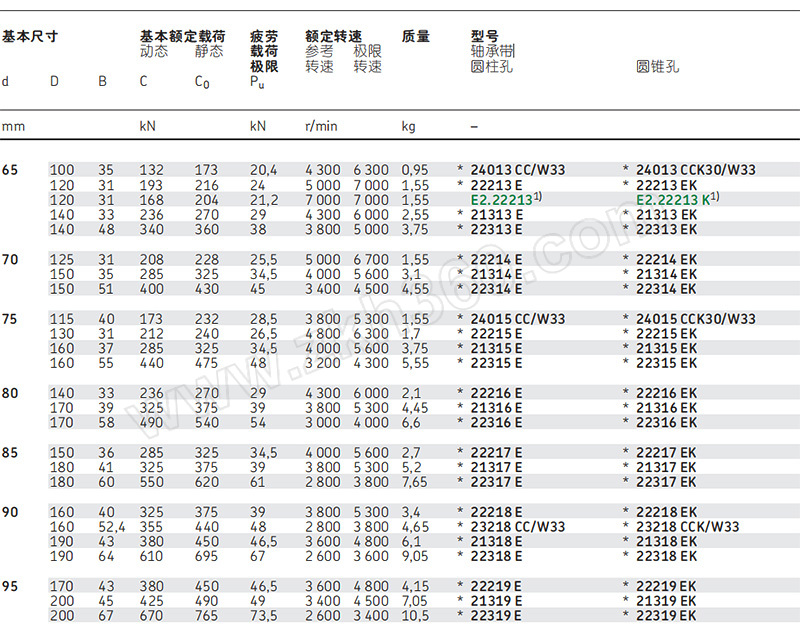Select the 动态 sub-header
Viewport: 800px width, 633px height.
154,52
